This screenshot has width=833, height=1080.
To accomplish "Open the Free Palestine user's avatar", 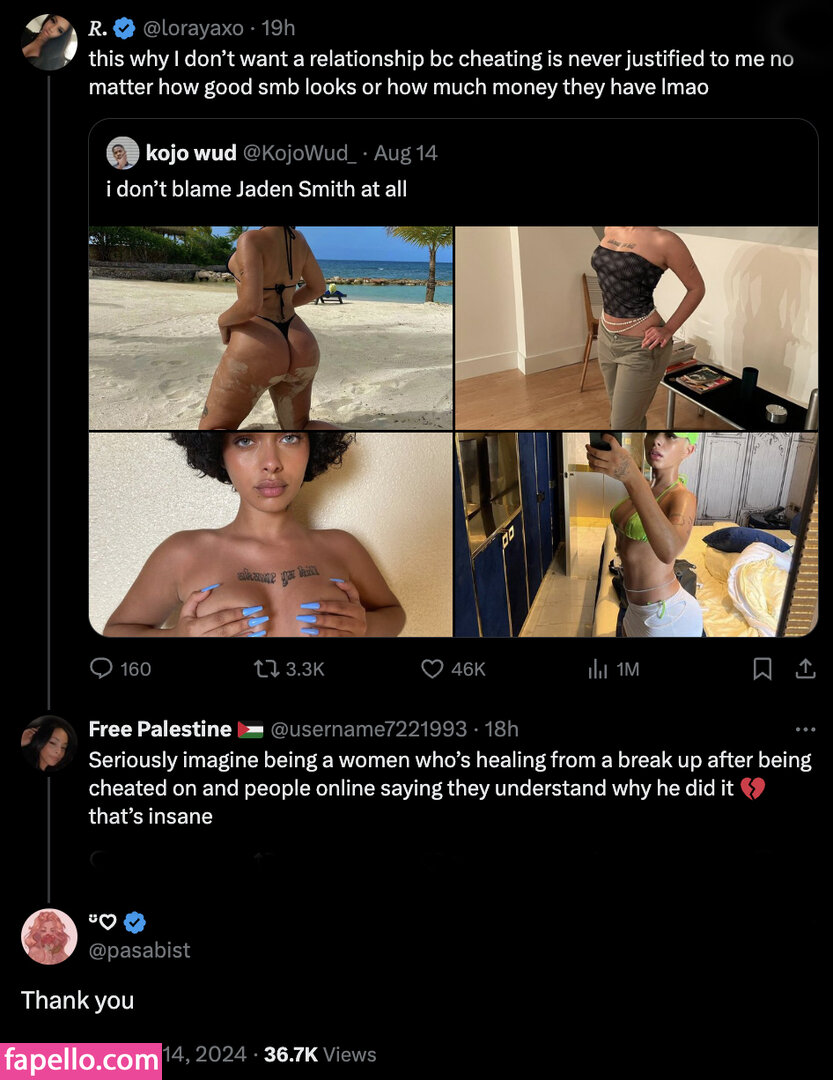I will point(49,744).
